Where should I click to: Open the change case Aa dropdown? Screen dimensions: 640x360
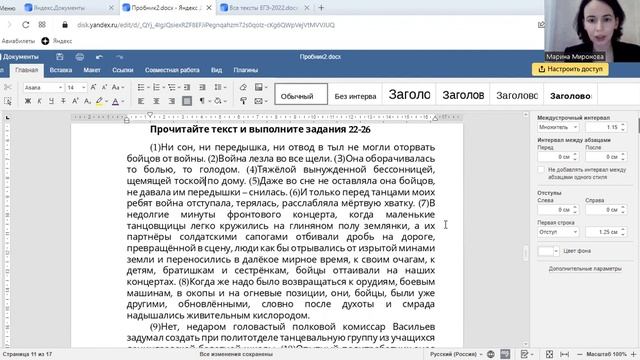tap(118, 87)
